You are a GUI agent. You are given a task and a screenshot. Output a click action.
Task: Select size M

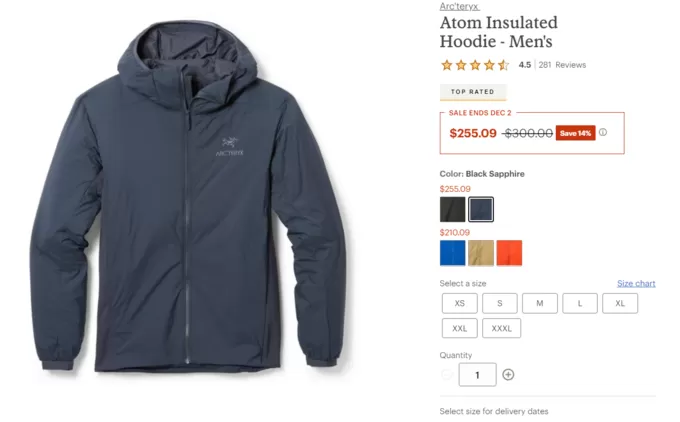[x=540, y=303]
